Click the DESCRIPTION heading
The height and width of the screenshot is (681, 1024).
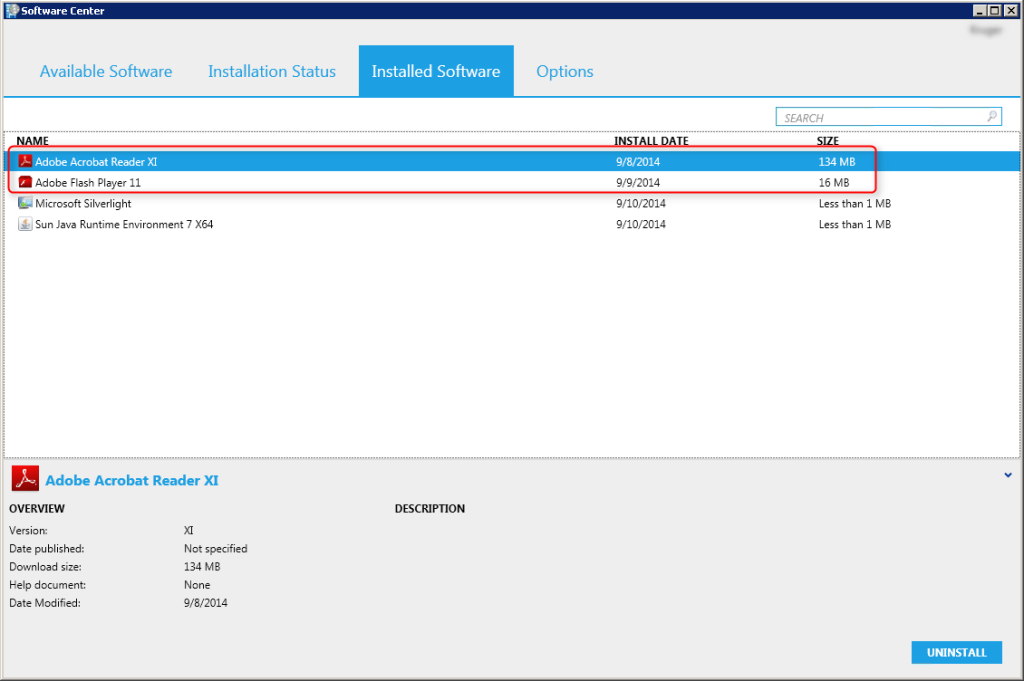tap(430, 509)
